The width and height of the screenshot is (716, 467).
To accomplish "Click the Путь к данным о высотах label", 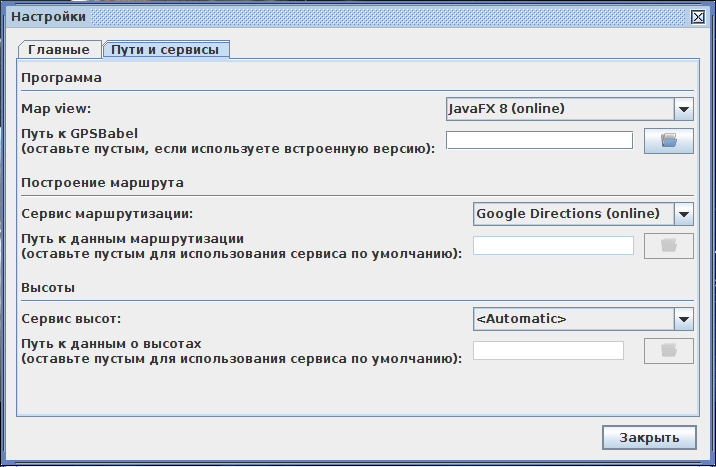I will (x=111, y=344).
